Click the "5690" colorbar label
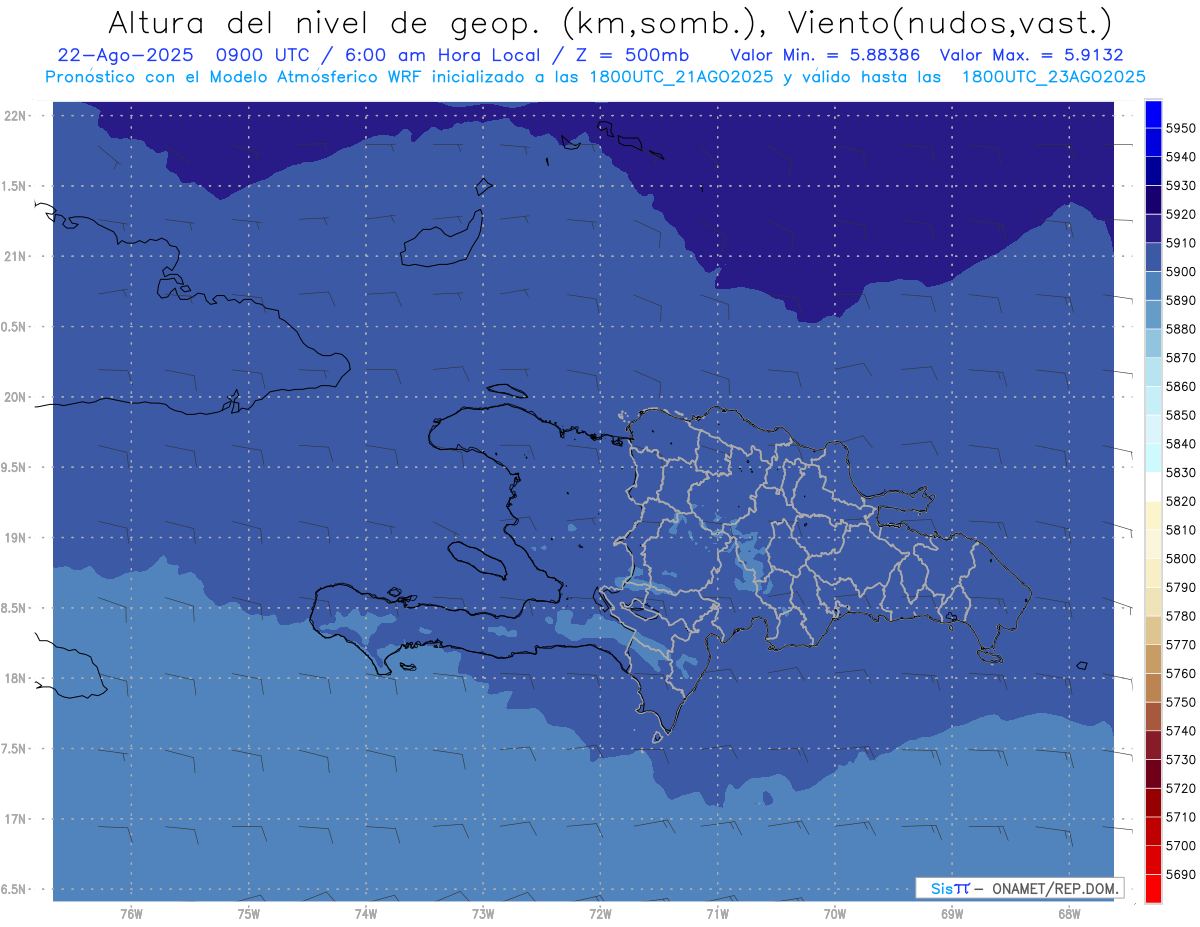This screenshot has width=1200, height=927. pos(1180,875)
